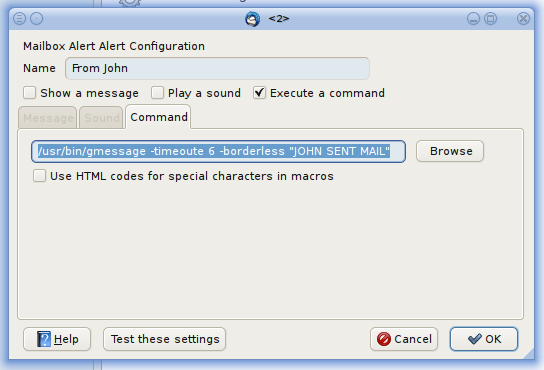The image size is (544, 370).
Task: Close the dialog with titlebar X
Action: pyautogui.click(x=523, y=18)
